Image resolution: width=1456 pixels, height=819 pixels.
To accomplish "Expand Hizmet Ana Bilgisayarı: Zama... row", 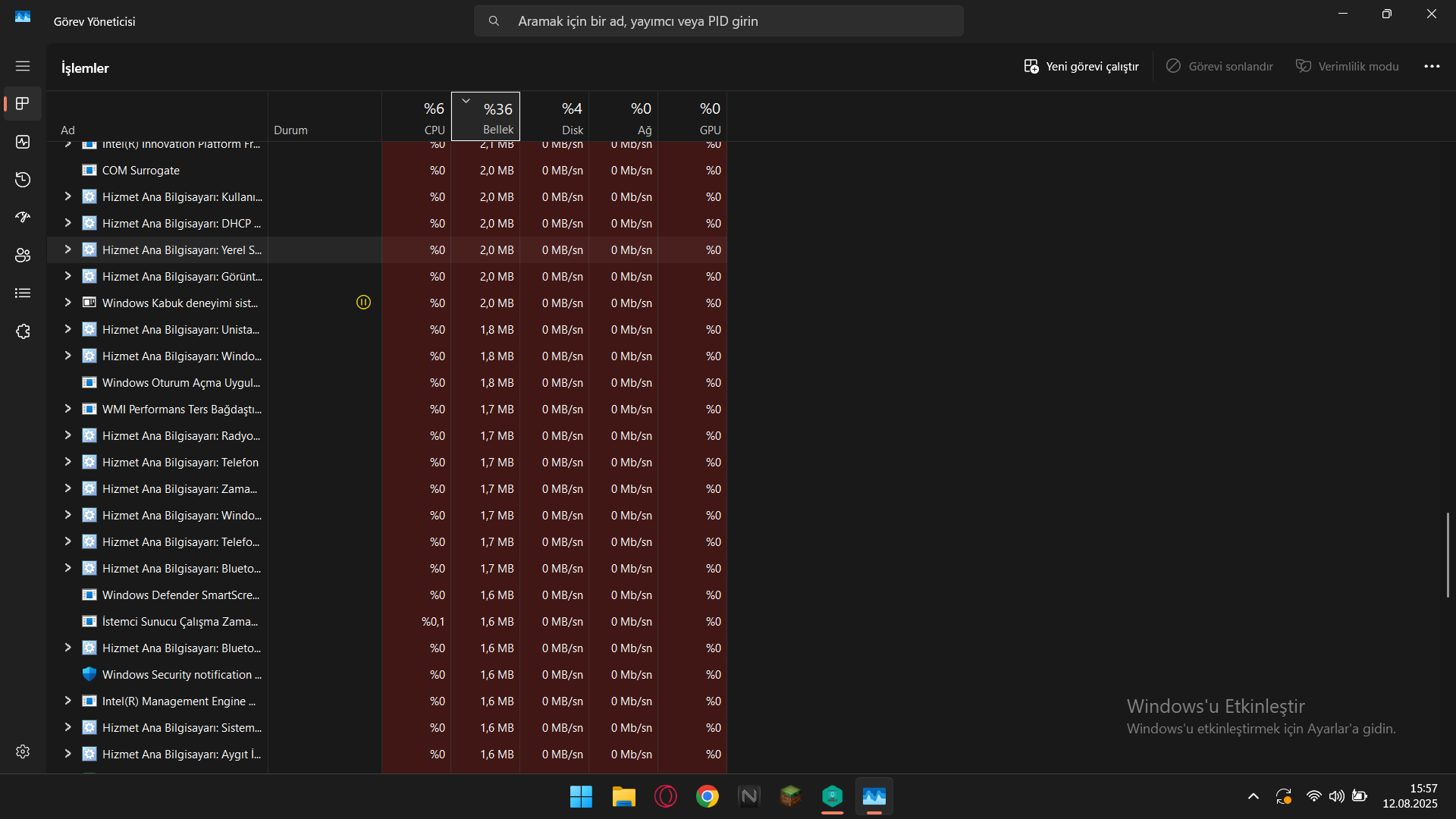I will [x=67, y=488].
